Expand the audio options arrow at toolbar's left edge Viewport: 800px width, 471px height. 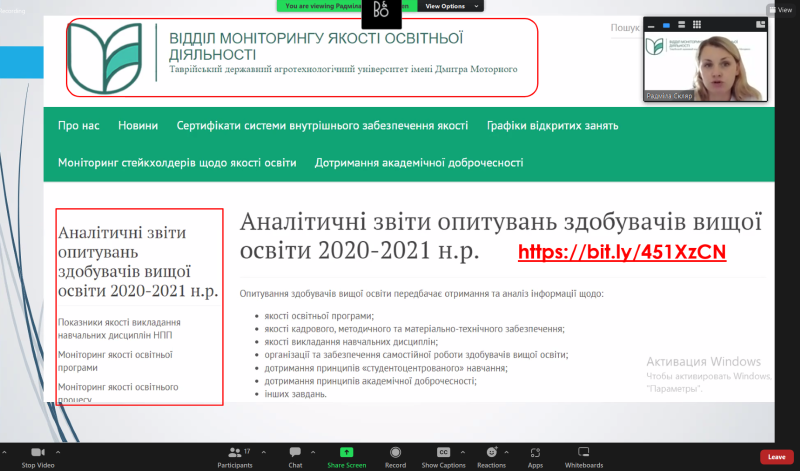click(x=4, y=452)
